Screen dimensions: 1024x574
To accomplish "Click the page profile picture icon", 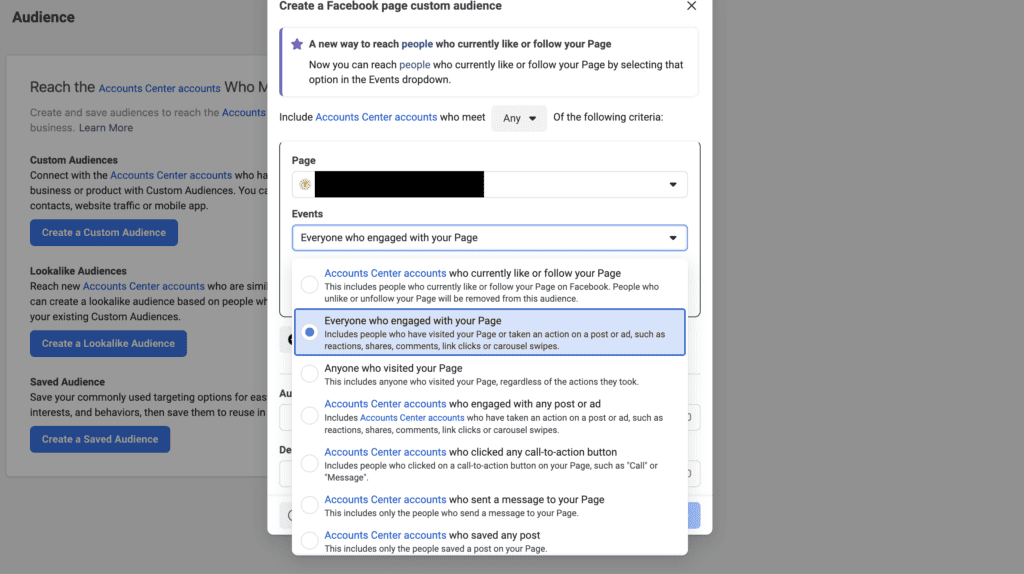I will tap(304, 184).
